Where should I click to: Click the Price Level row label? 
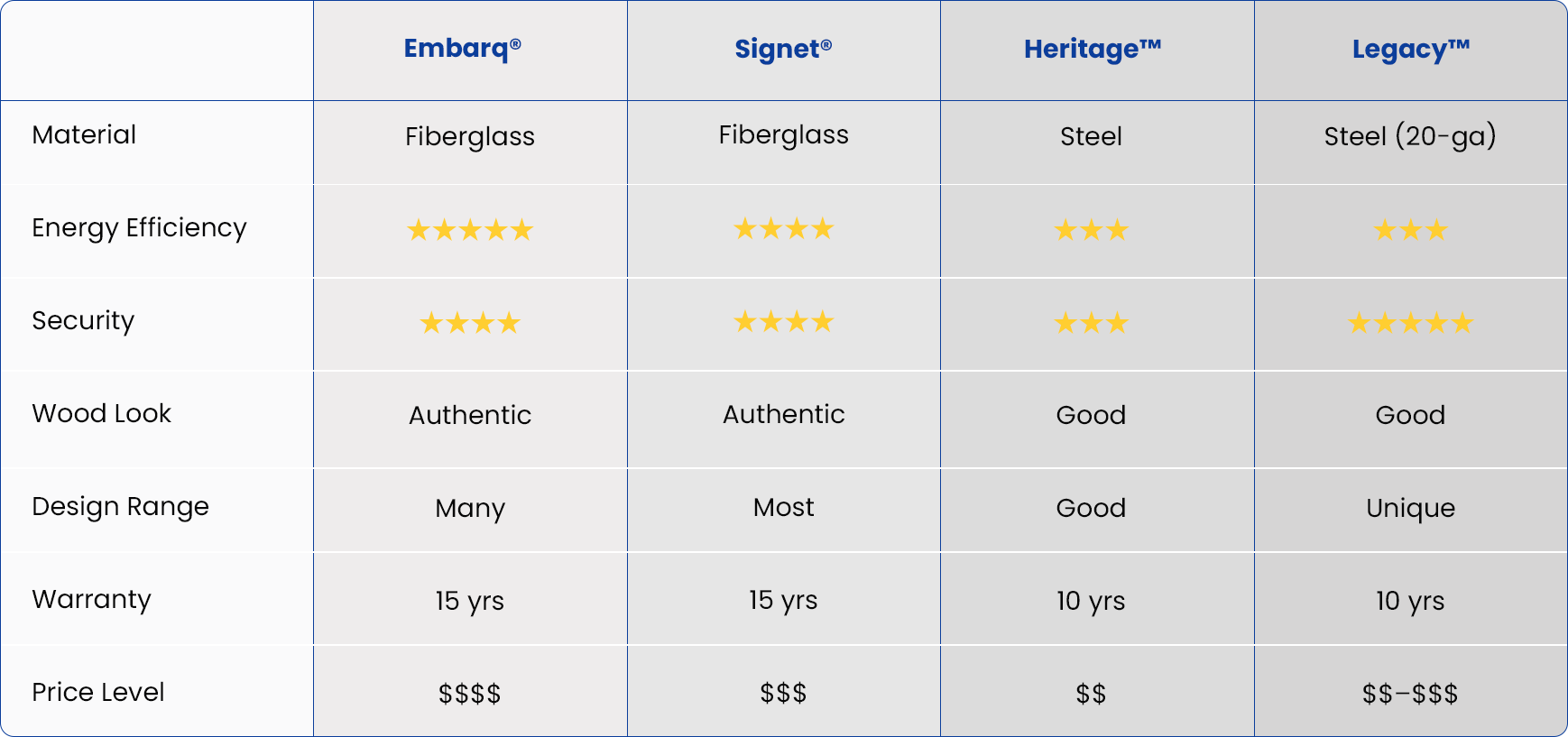point(97,693)
